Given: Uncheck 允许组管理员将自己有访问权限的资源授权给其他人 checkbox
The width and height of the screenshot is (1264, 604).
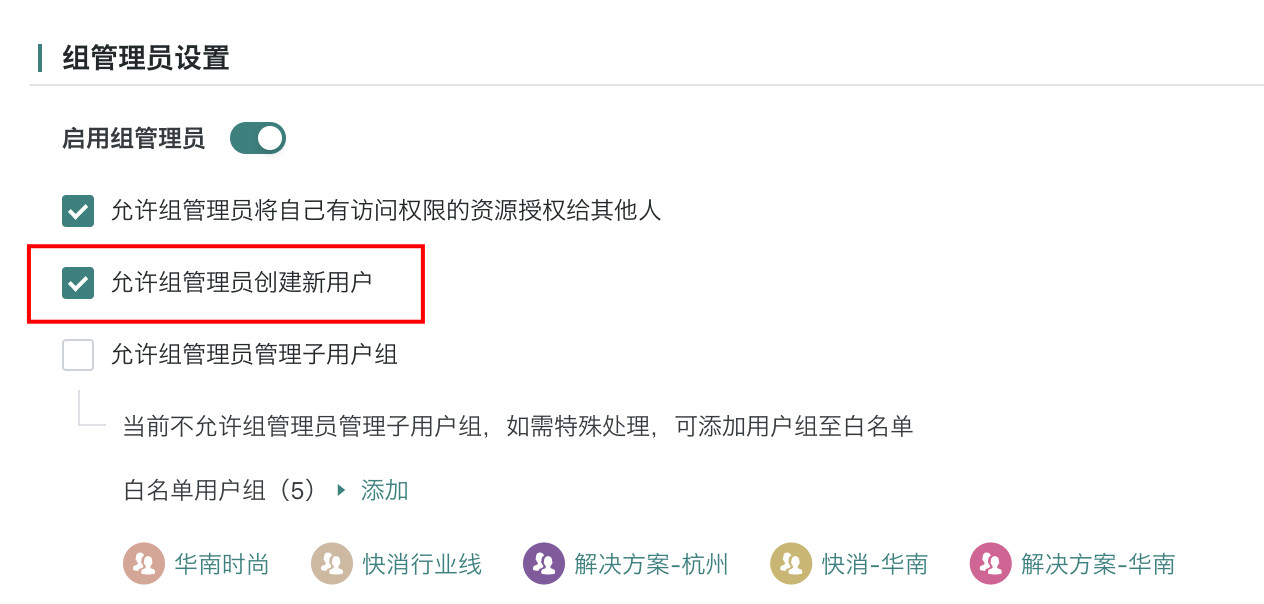Looking at the screenshot, I should 78,211.
